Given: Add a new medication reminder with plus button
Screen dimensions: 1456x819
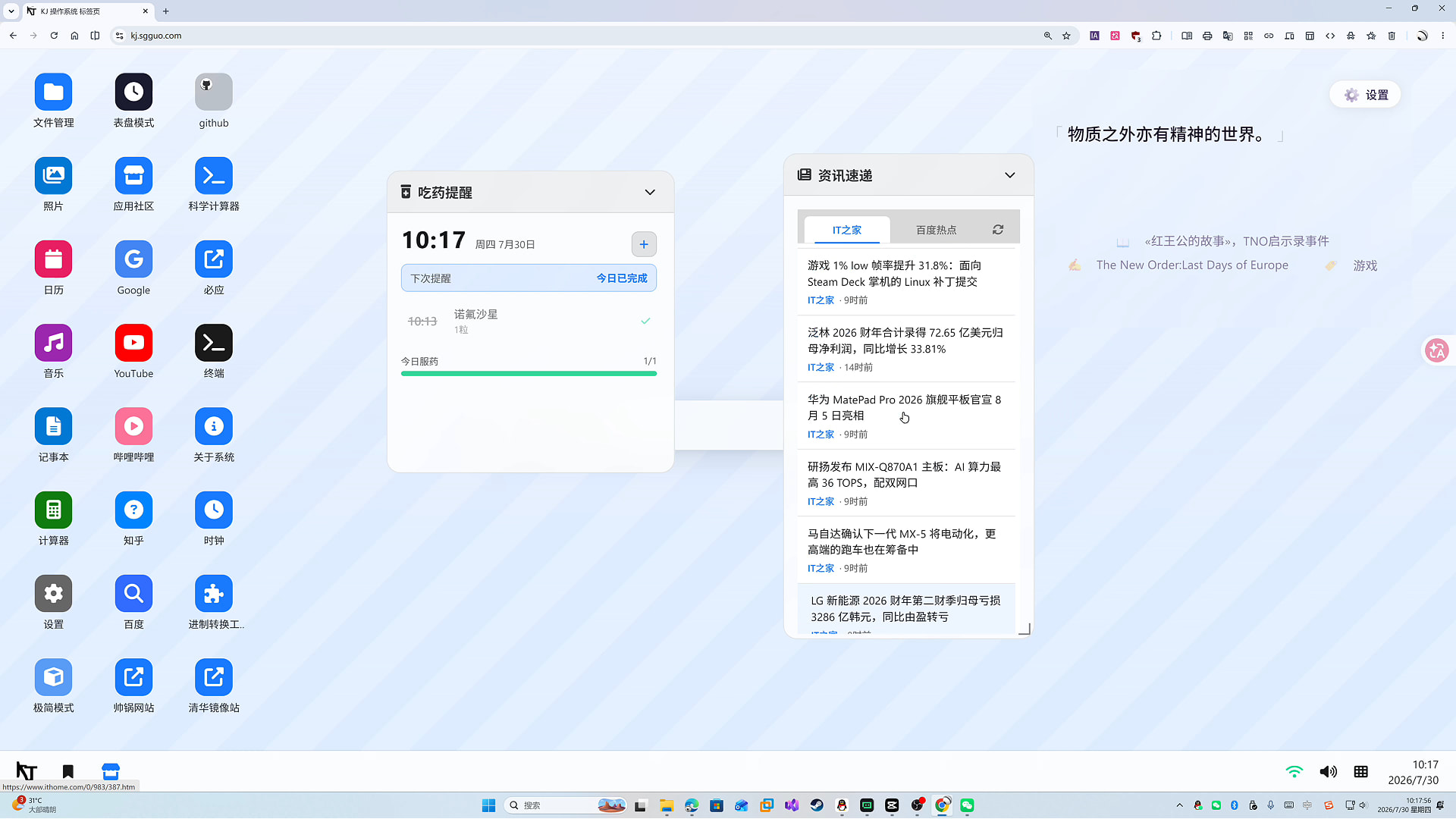Looking at the screenshot, I should coord(644,244).
